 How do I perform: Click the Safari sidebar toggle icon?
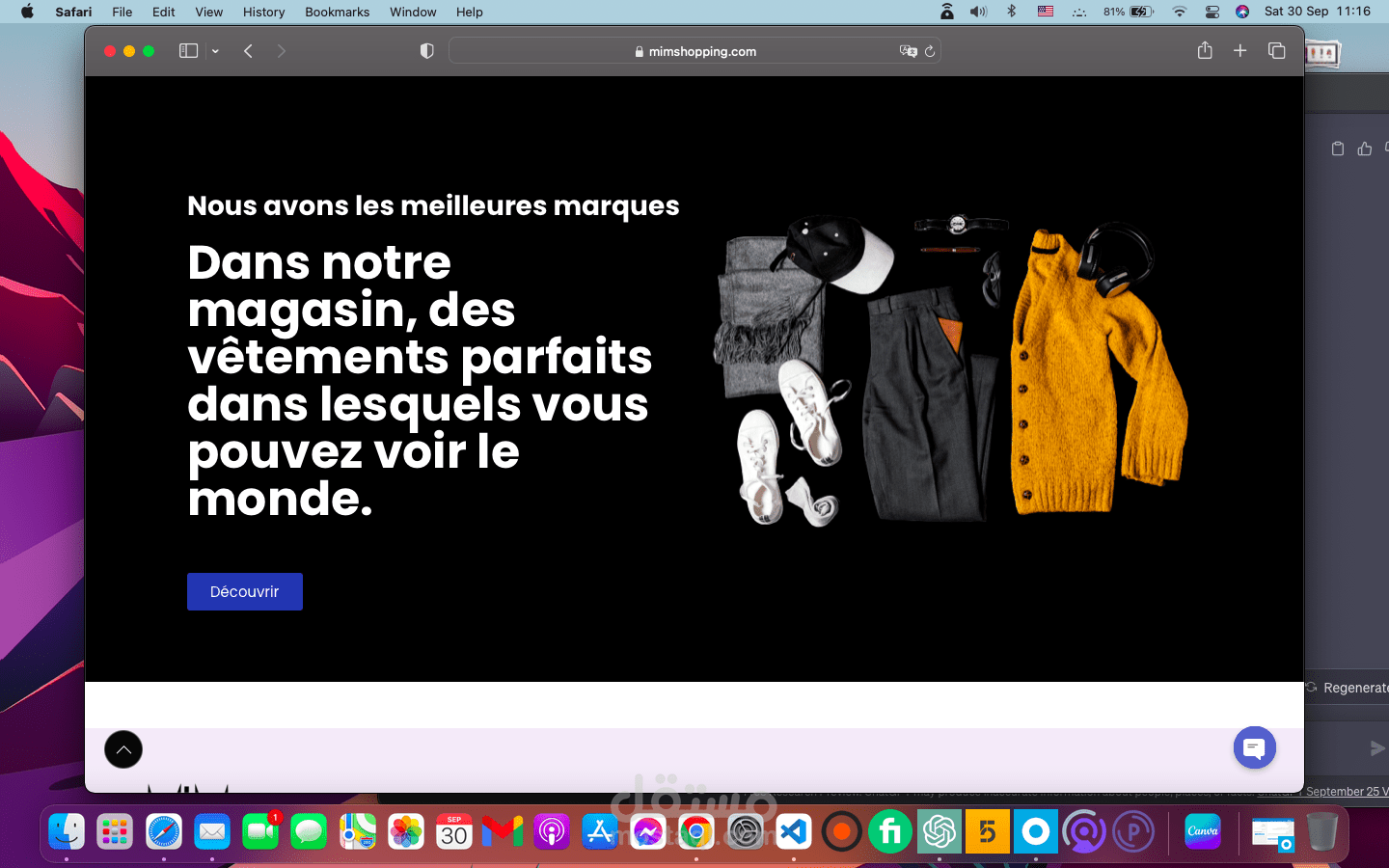point(188,51)
